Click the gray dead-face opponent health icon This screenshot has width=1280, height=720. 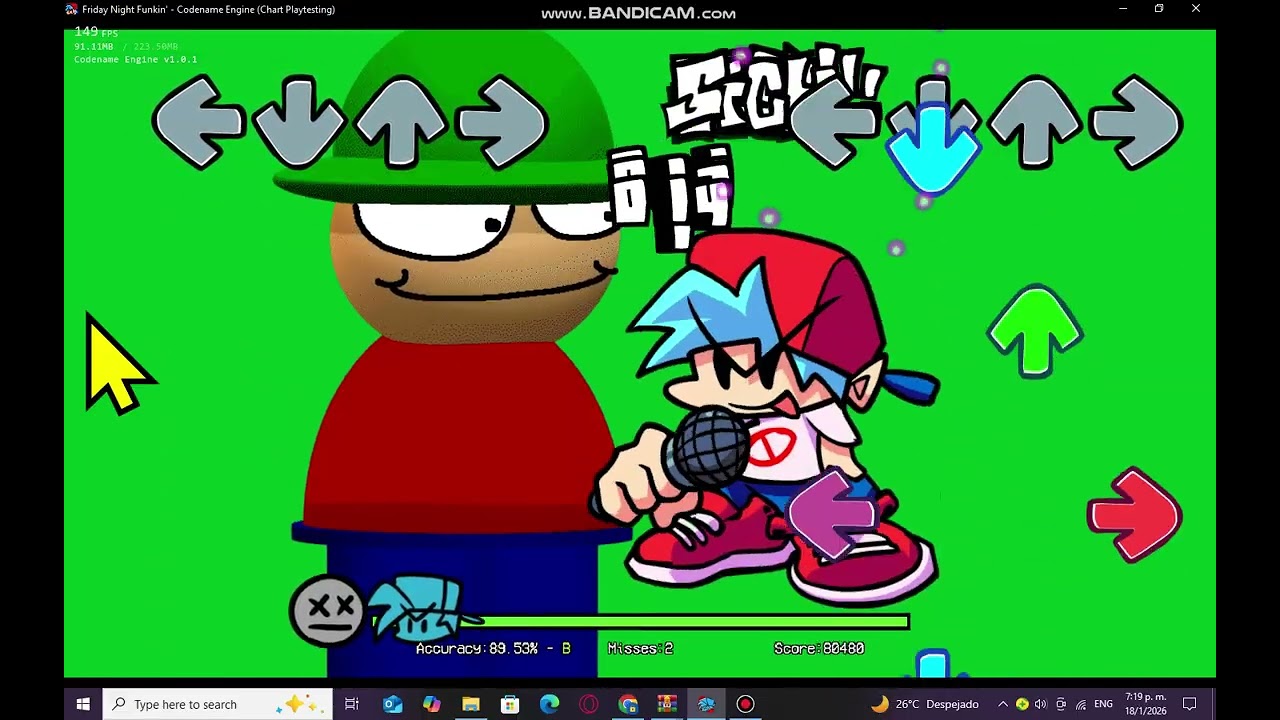[327, 609]
